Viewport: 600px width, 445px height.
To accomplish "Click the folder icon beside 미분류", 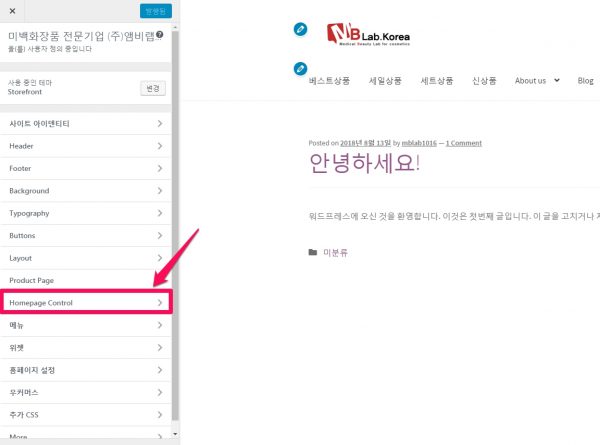I will [x=313, y=252].
